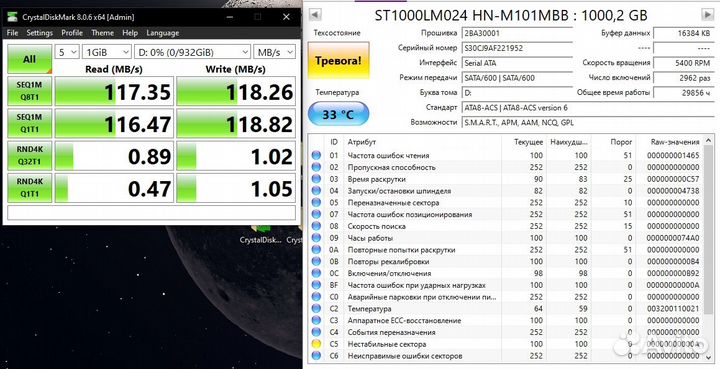Go to next disk with right arrow
Image resolution: width=720 pixels, height=369 pixels.
tap(708, 15)
